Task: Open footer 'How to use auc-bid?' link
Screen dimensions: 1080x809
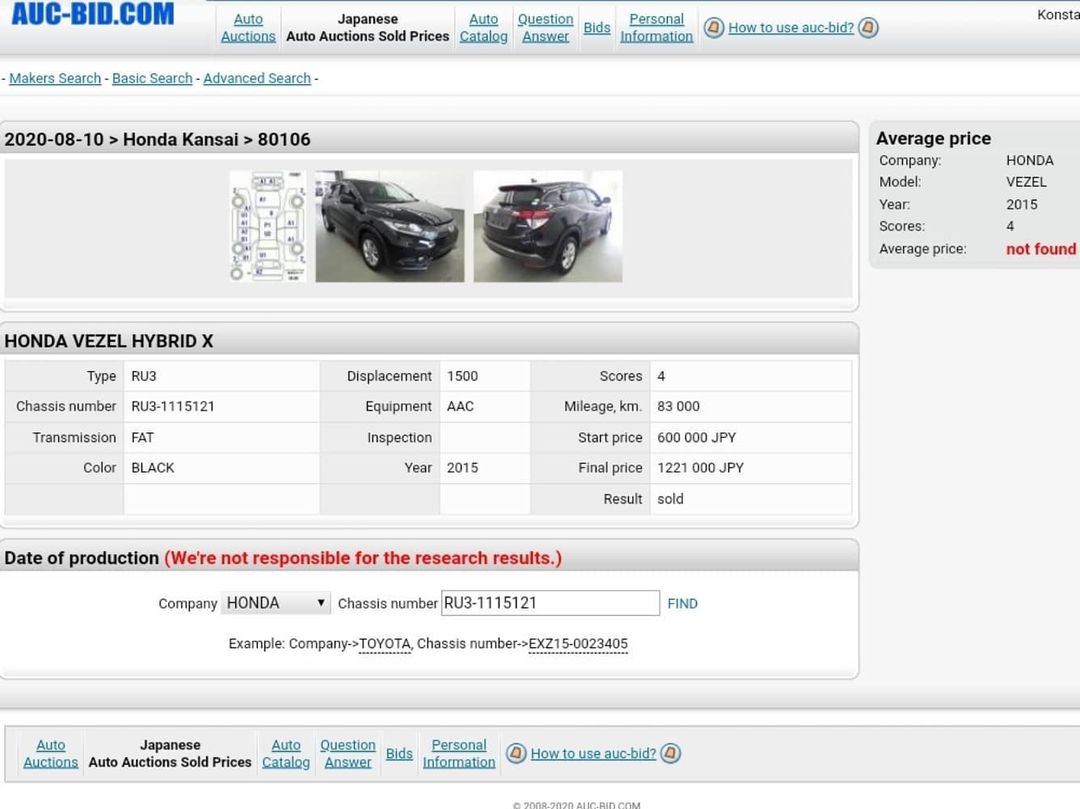Action: (x=593, y=753)
